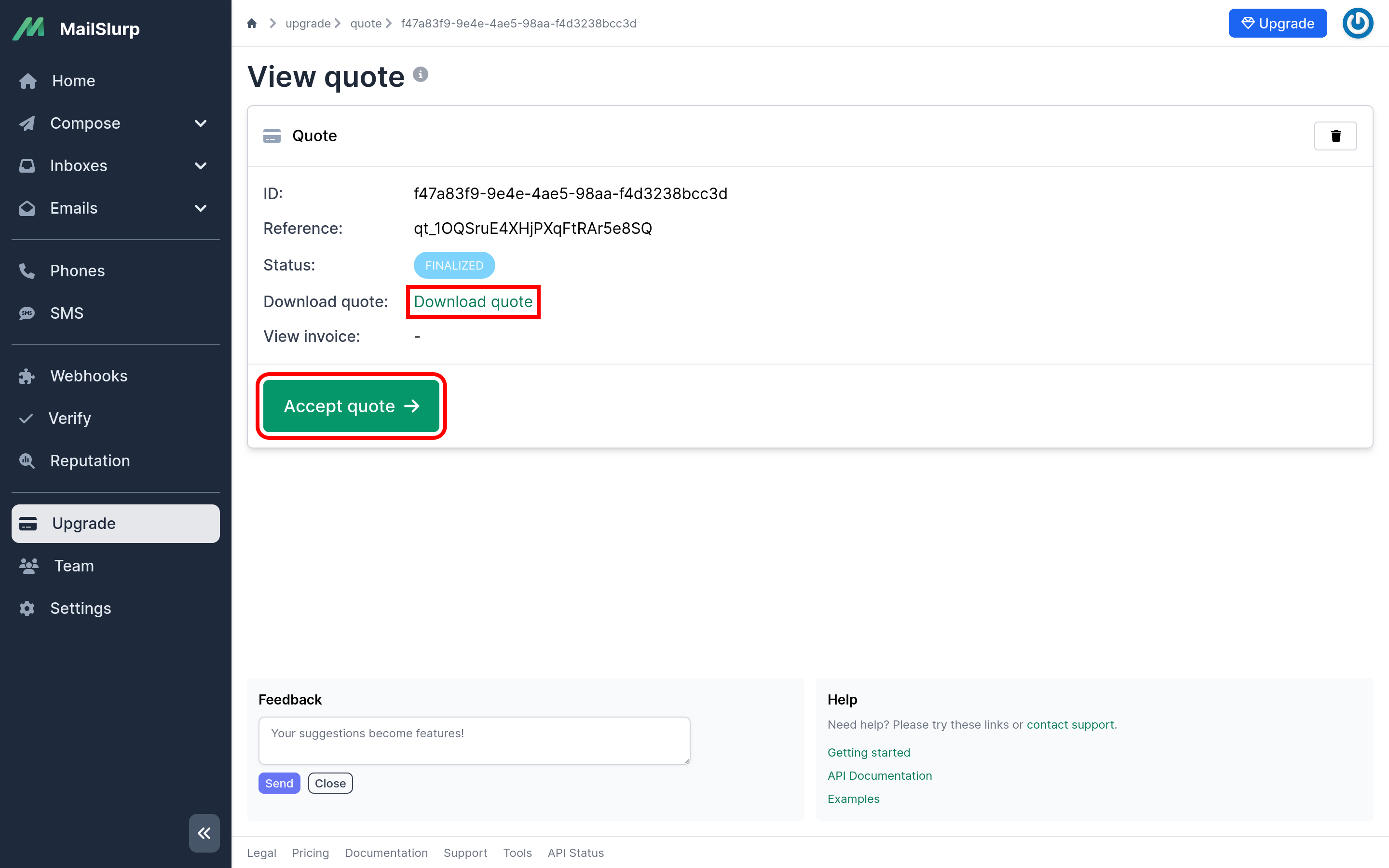
Task: Open the account power icon menu
Action: click(x=1358, y=24)
